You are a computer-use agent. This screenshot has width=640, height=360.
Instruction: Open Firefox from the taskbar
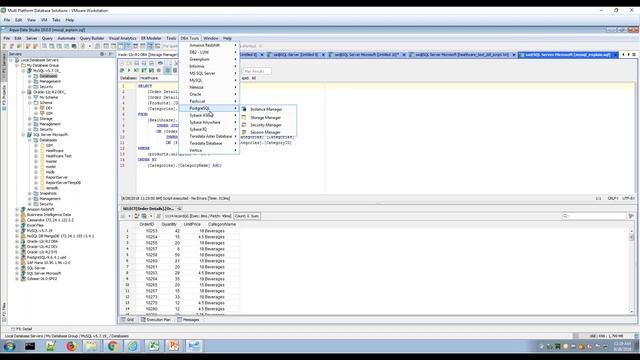click(x=71, y=346)
